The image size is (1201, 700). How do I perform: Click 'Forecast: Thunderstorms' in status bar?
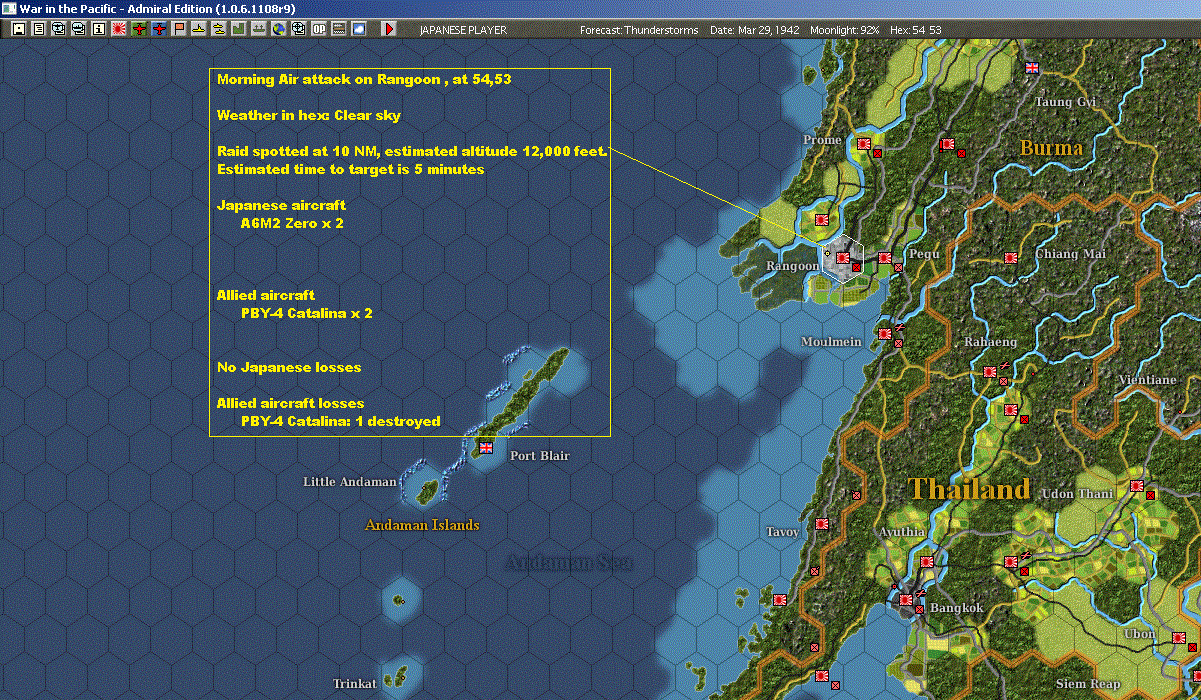pos(640,30)
